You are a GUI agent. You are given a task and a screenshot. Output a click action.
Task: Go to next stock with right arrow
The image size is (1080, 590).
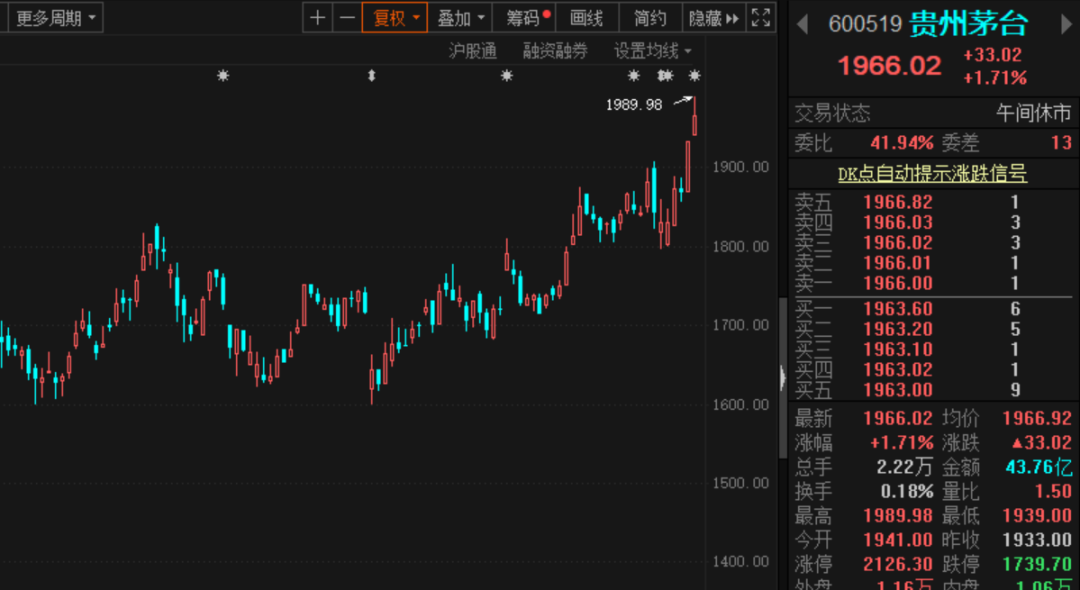pyautogui.click(x=1064, y=24)
